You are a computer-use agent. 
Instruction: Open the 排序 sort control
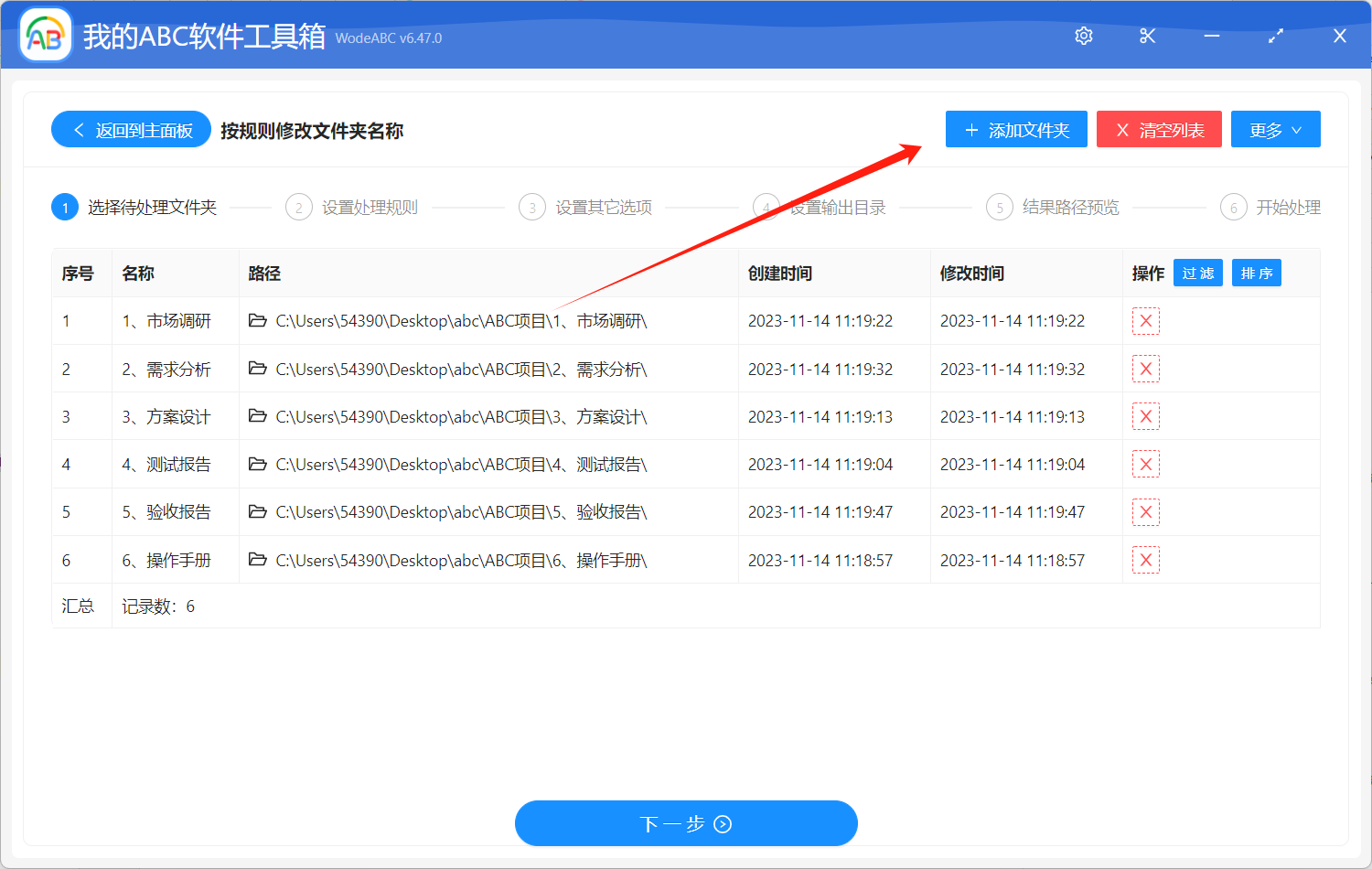click(1256, 272)
